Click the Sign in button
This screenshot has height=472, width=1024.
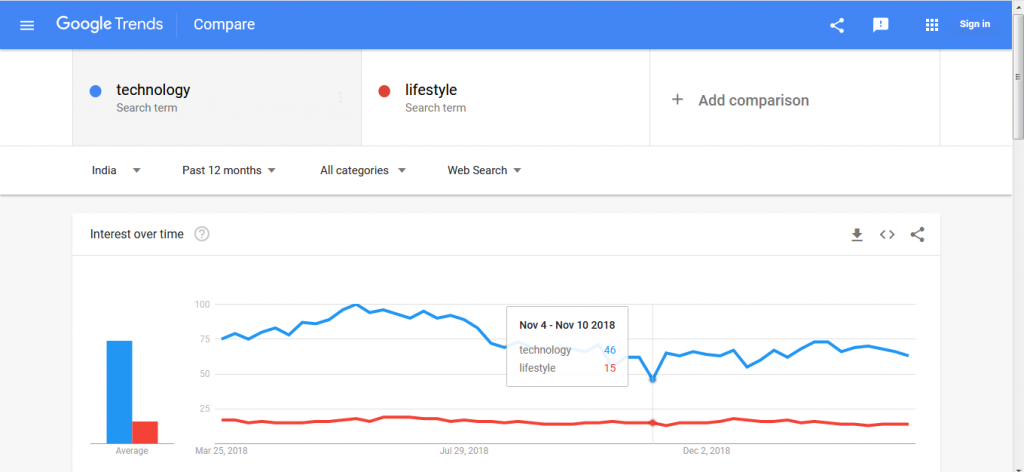[974, 24]
